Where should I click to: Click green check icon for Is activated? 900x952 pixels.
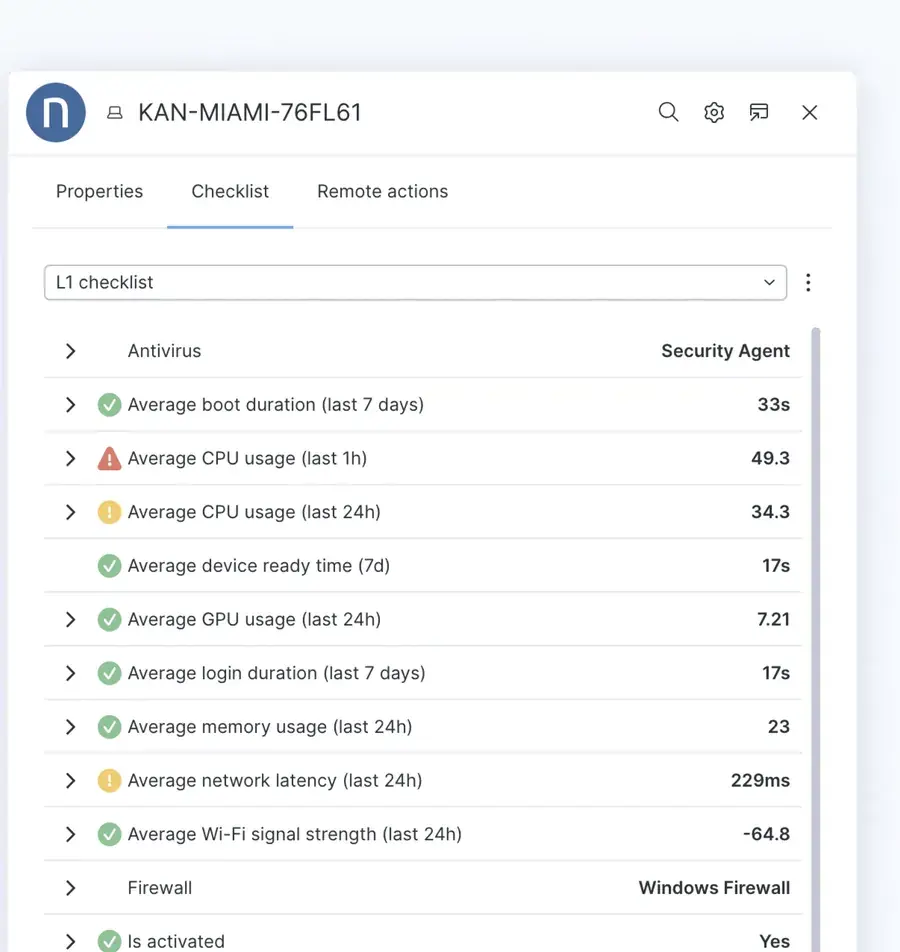pyautogui.click(x=109, y=941)
